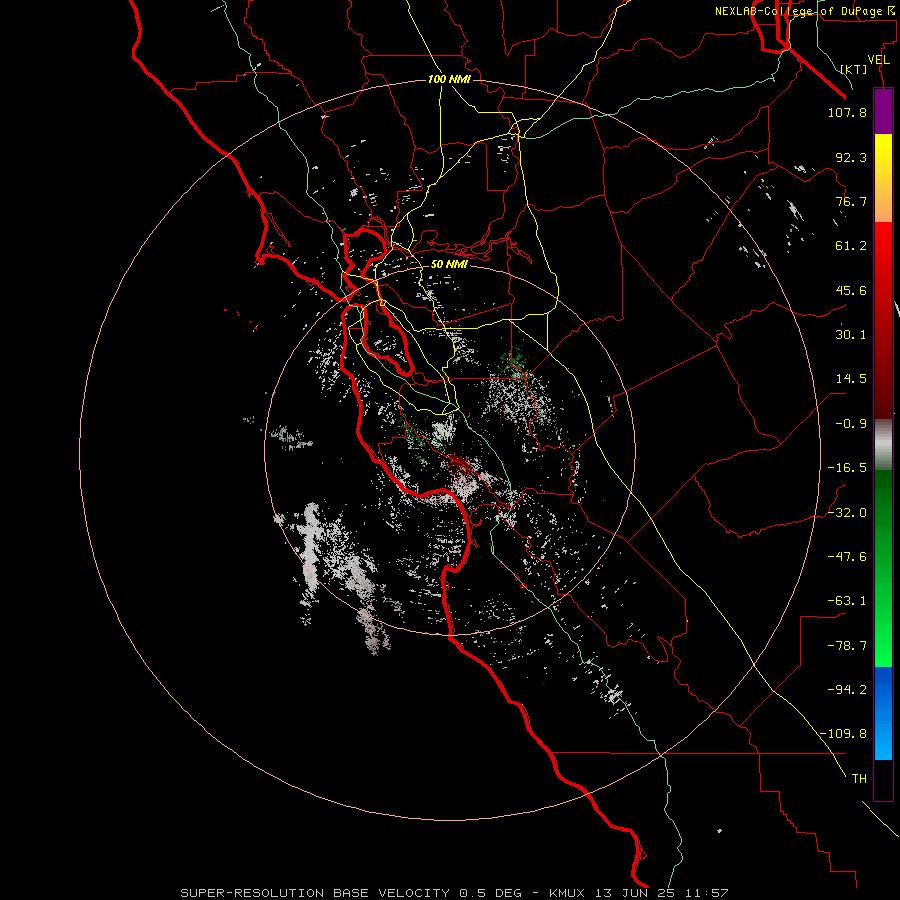The image size is (900, 900).
Task: Click the 30.1 velocity scale value
Action: 851,335
